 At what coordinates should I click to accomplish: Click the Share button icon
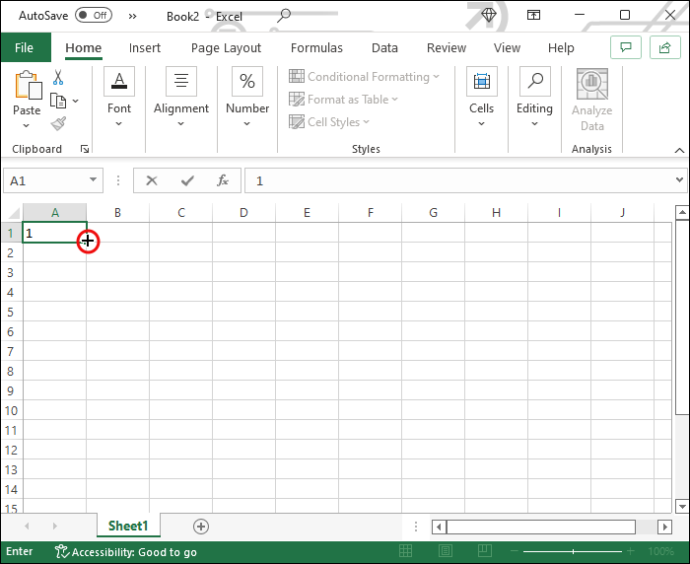tap(664, 47)
